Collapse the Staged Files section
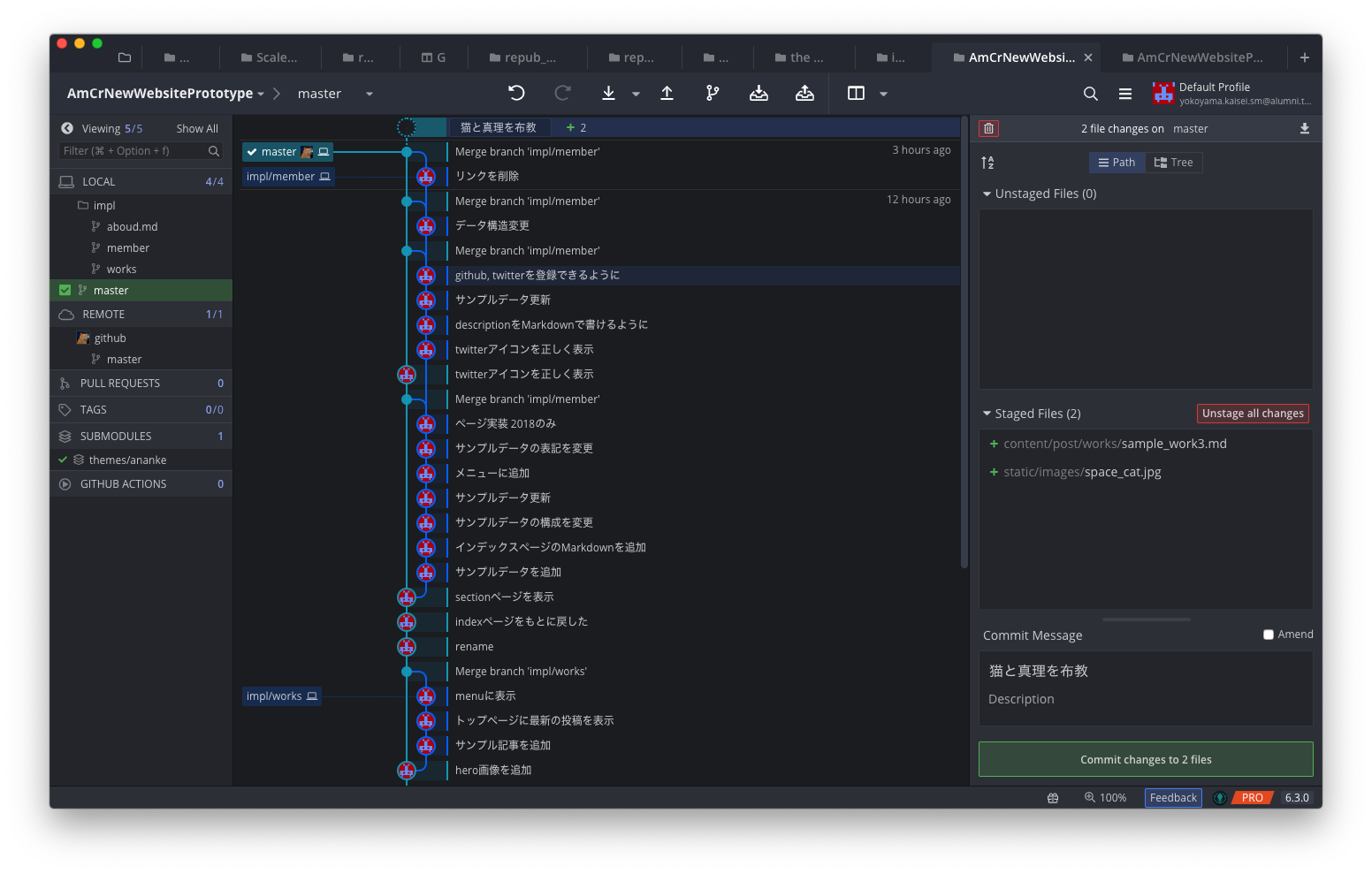 click(x=987, y=414)
